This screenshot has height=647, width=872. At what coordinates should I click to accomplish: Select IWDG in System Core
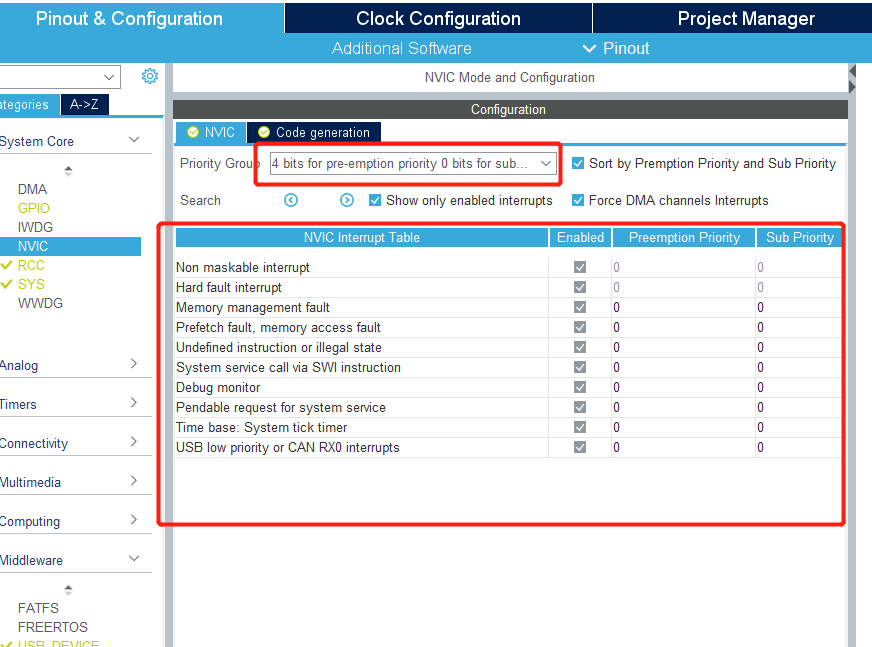(x=36, y=227)
